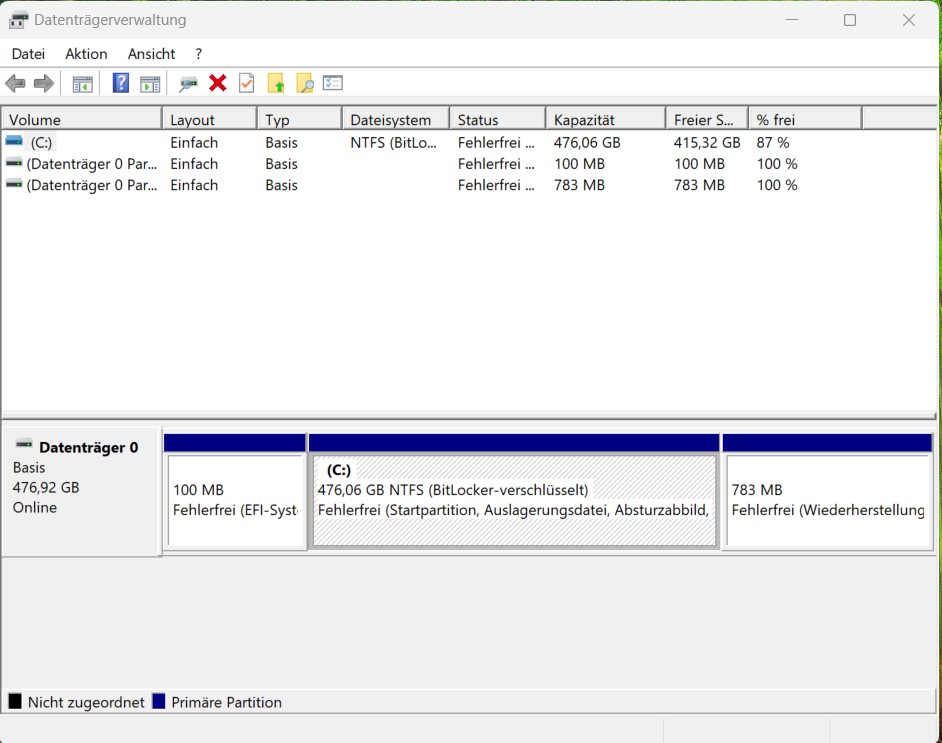The image size is (942, 743).
Task: Click Basis type cell in the (C:) row
Action: 281,143
